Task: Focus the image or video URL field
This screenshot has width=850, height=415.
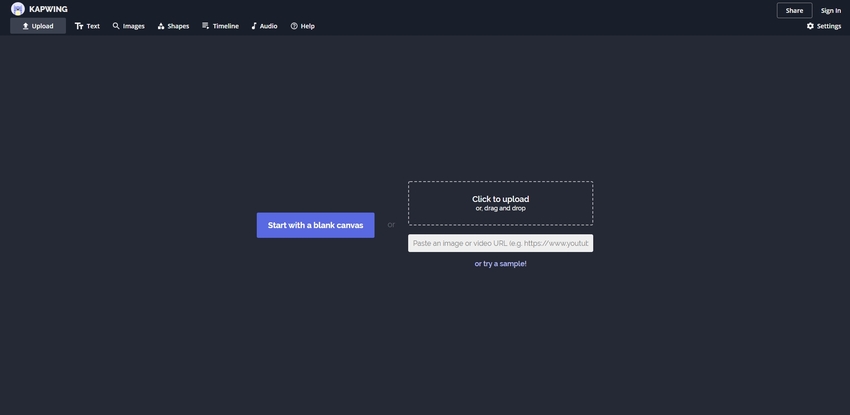Action: (500, 243)
